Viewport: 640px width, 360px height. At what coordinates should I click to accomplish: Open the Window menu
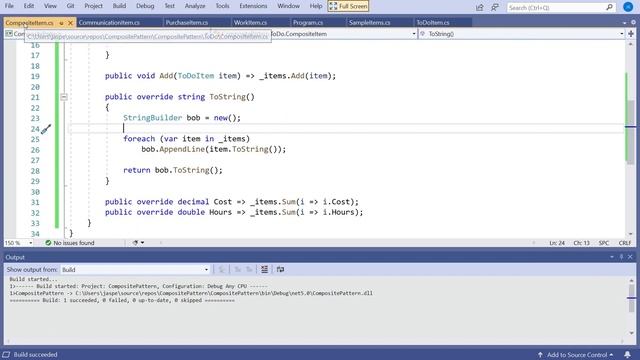[288, 6]
